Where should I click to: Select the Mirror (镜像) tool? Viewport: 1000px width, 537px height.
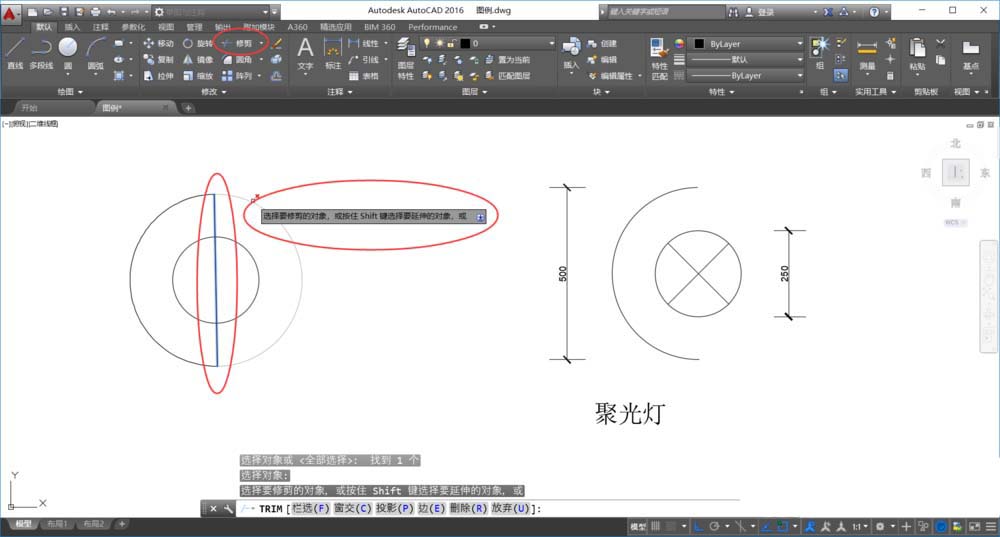tap(196, 60)
